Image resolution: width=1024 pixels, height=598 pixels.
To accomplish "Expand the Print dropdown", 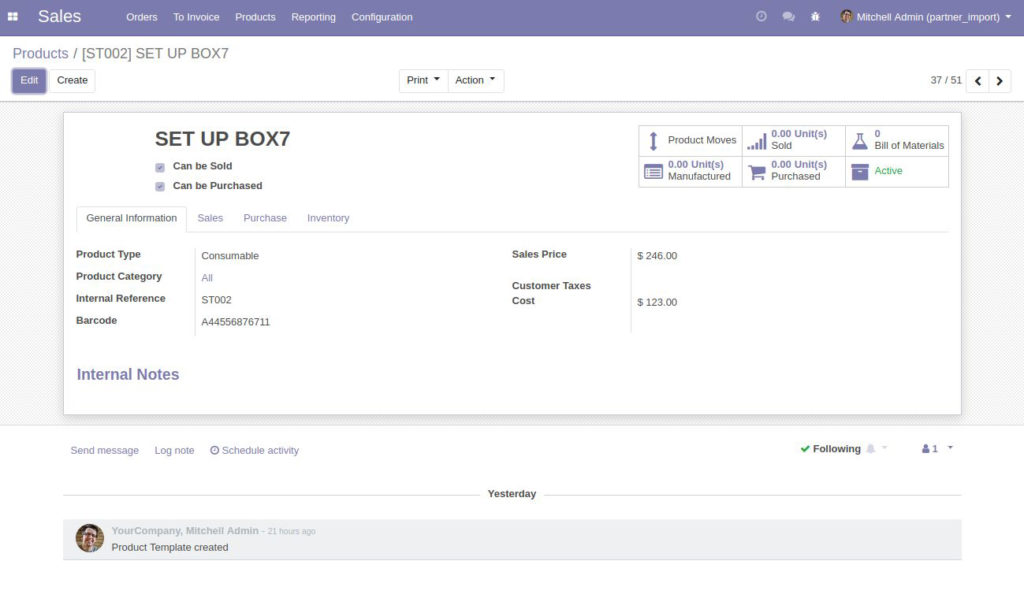I will (423, 80).
